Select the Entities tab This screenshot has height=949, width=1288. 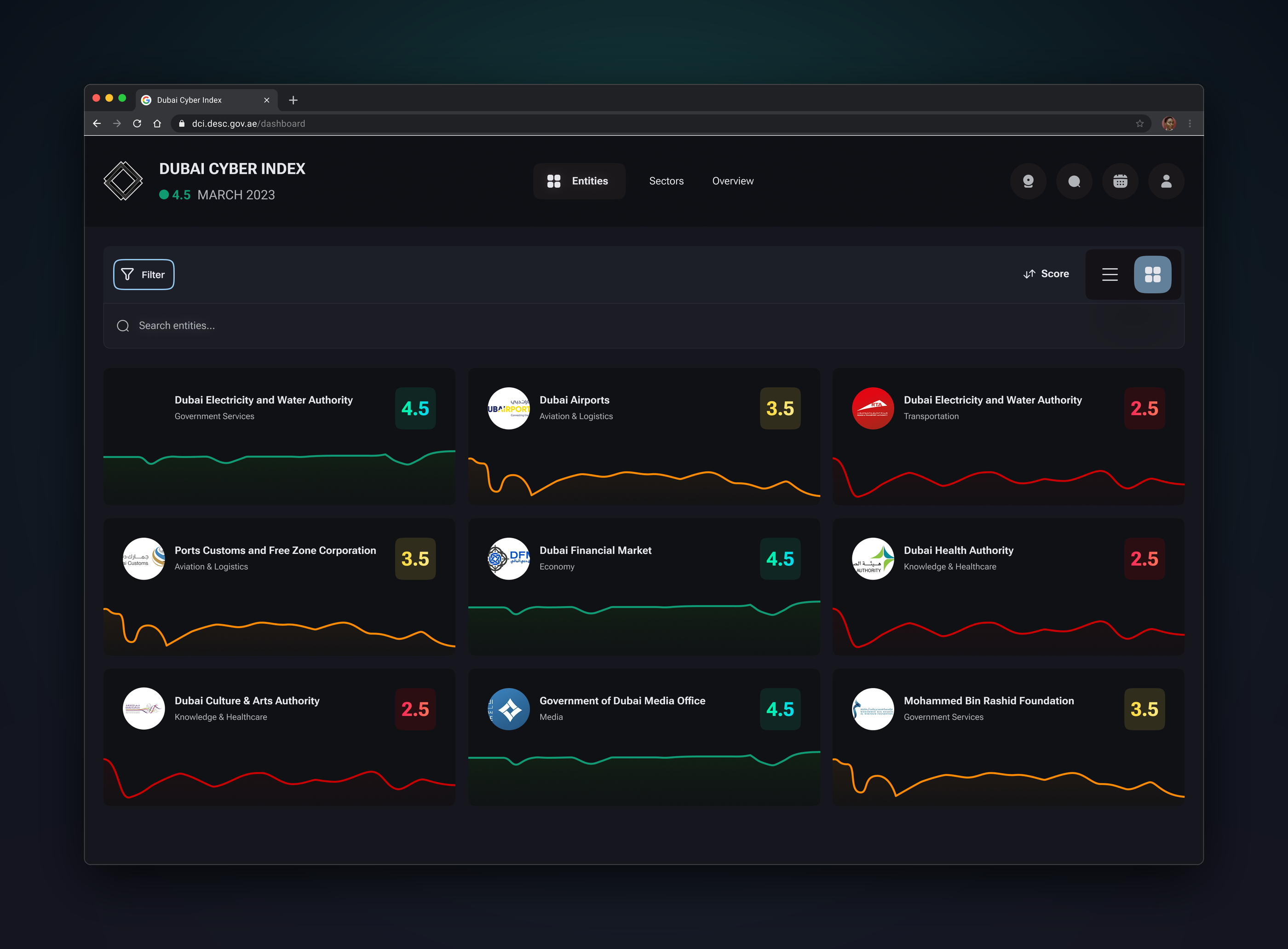(x=579, y=181)
